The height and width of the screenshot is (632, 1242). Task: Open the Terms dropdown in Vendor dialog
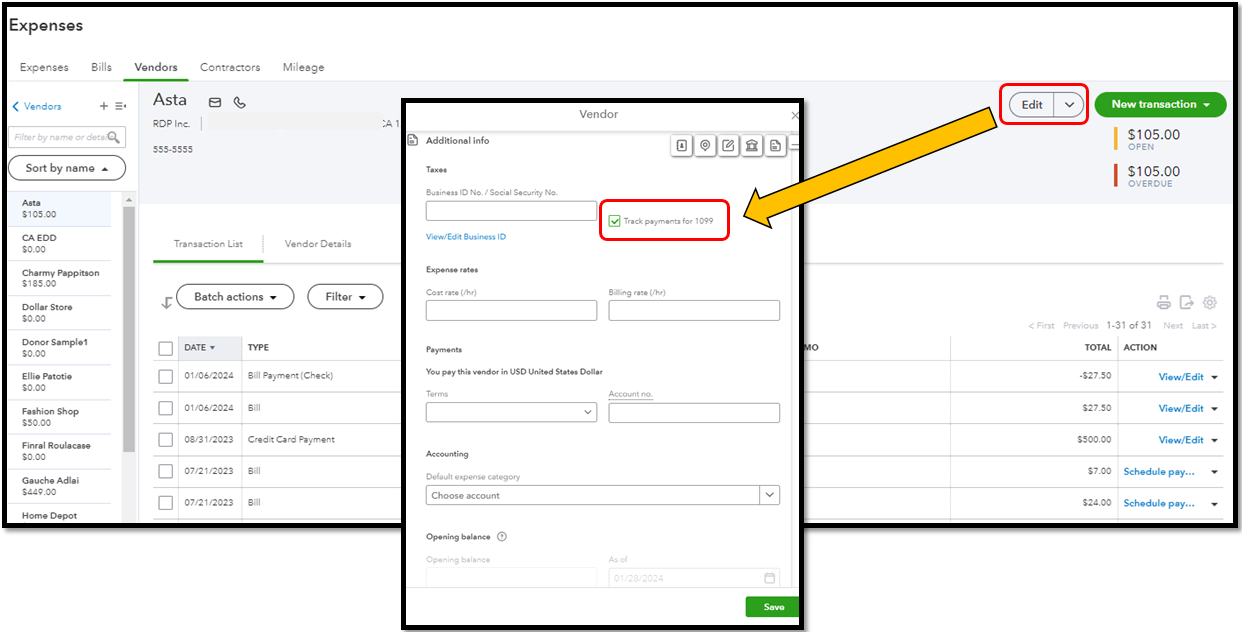[x=511, y=412]
